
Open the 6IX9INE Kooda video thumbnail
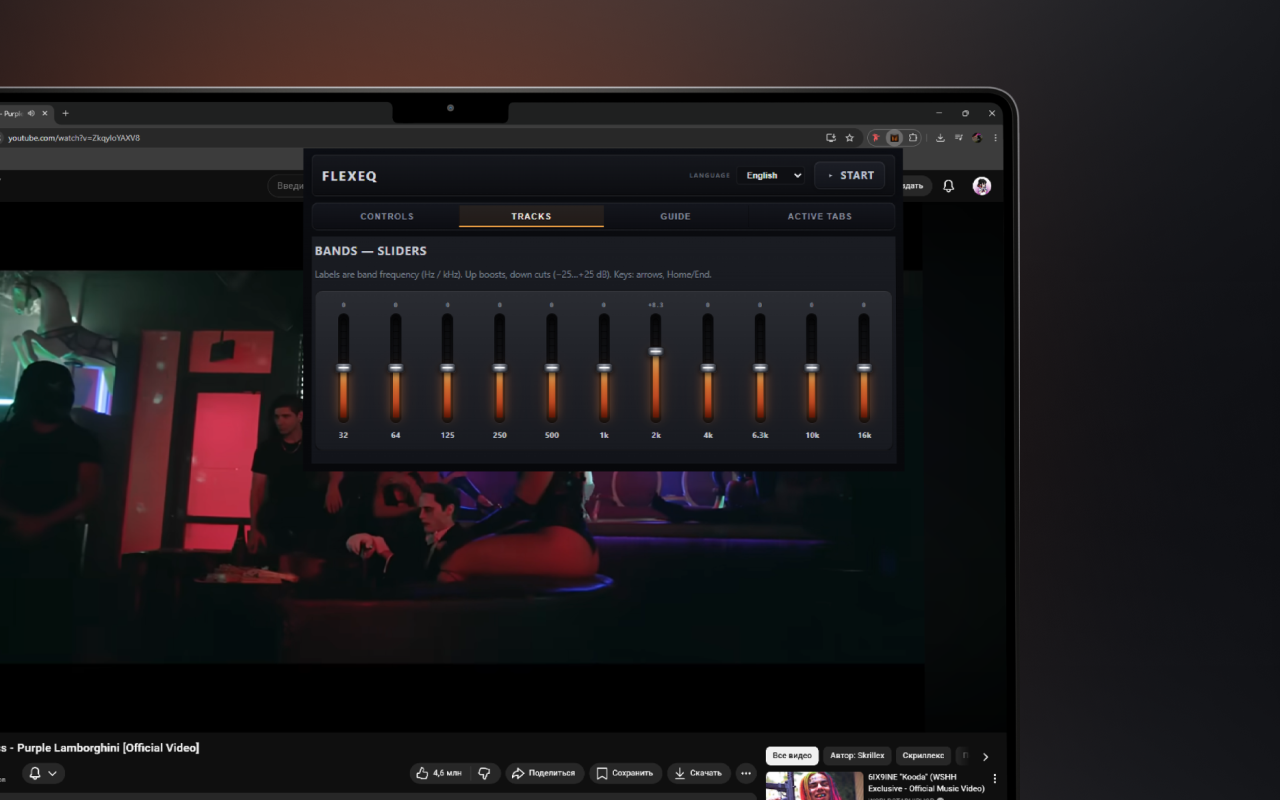point(814,785)
